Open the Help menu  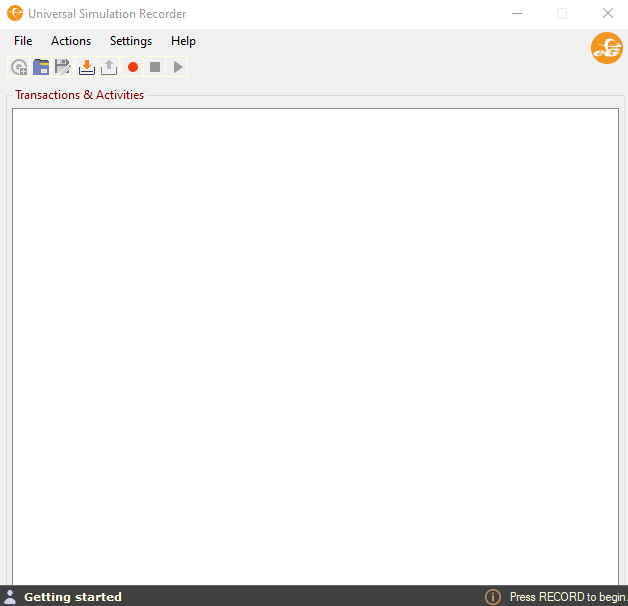[x=183, y=41]
